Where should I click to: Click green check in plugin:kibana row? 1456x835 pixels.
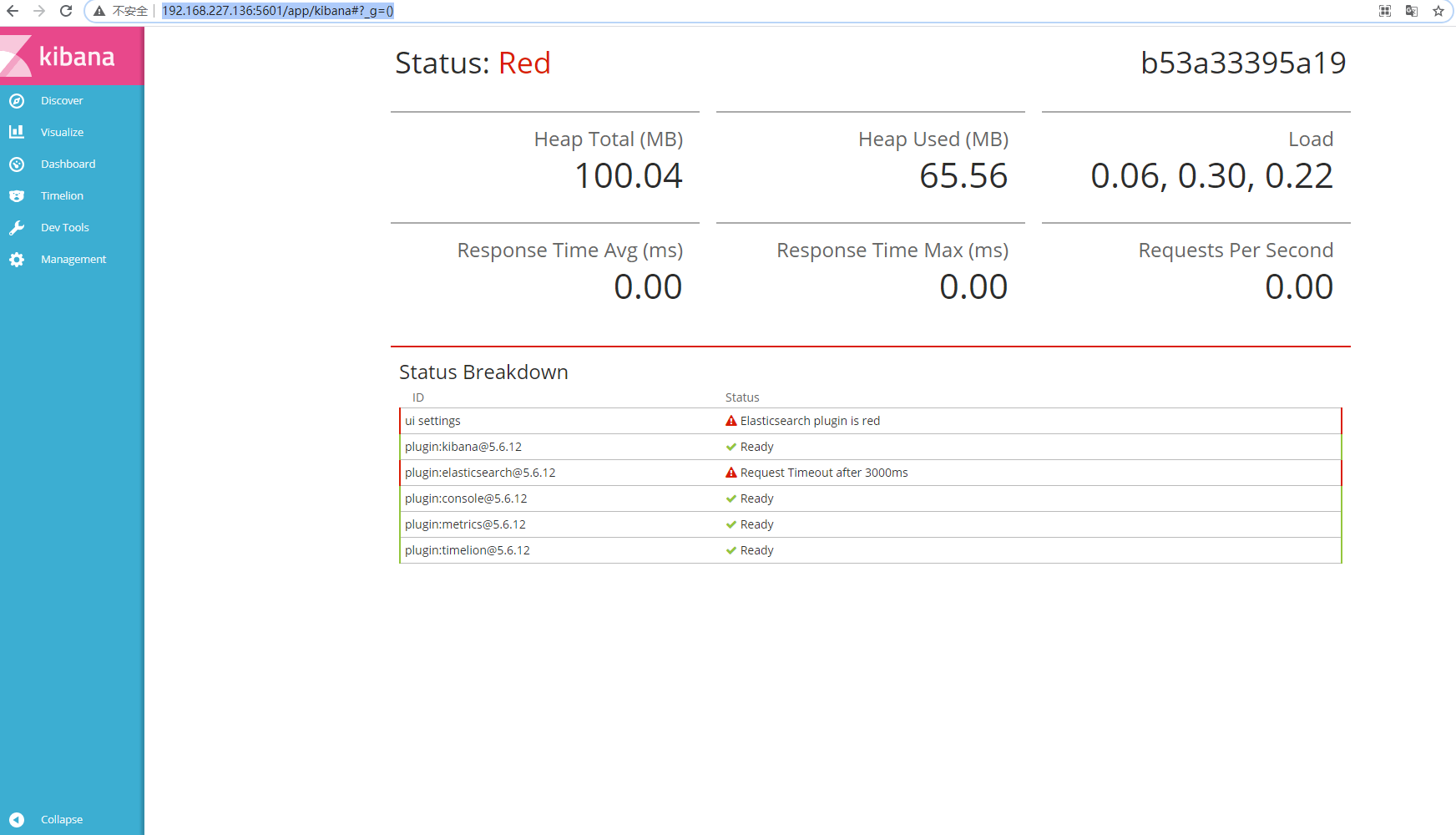[x=731, y=447]
